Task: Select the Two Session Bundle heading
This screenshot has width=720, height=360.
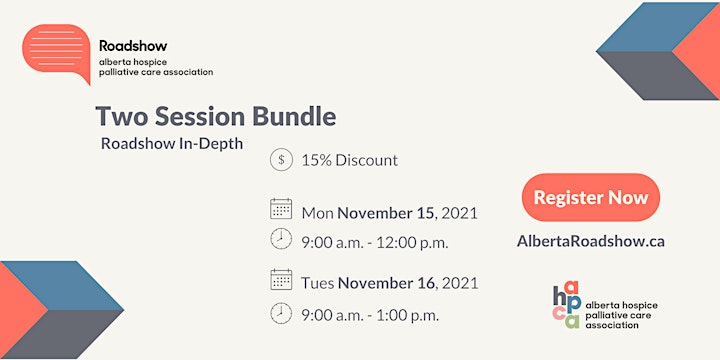Action: click(216, 116)
